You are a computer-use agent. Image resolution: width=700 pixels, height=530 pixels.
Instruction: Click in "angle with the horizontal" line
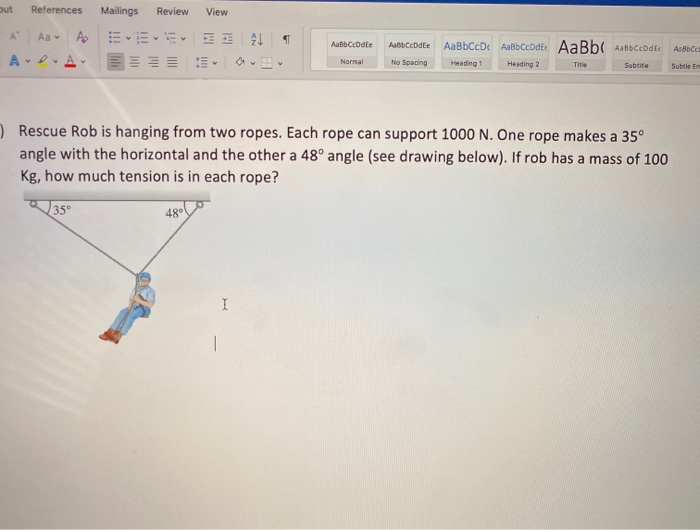[344, 156]
